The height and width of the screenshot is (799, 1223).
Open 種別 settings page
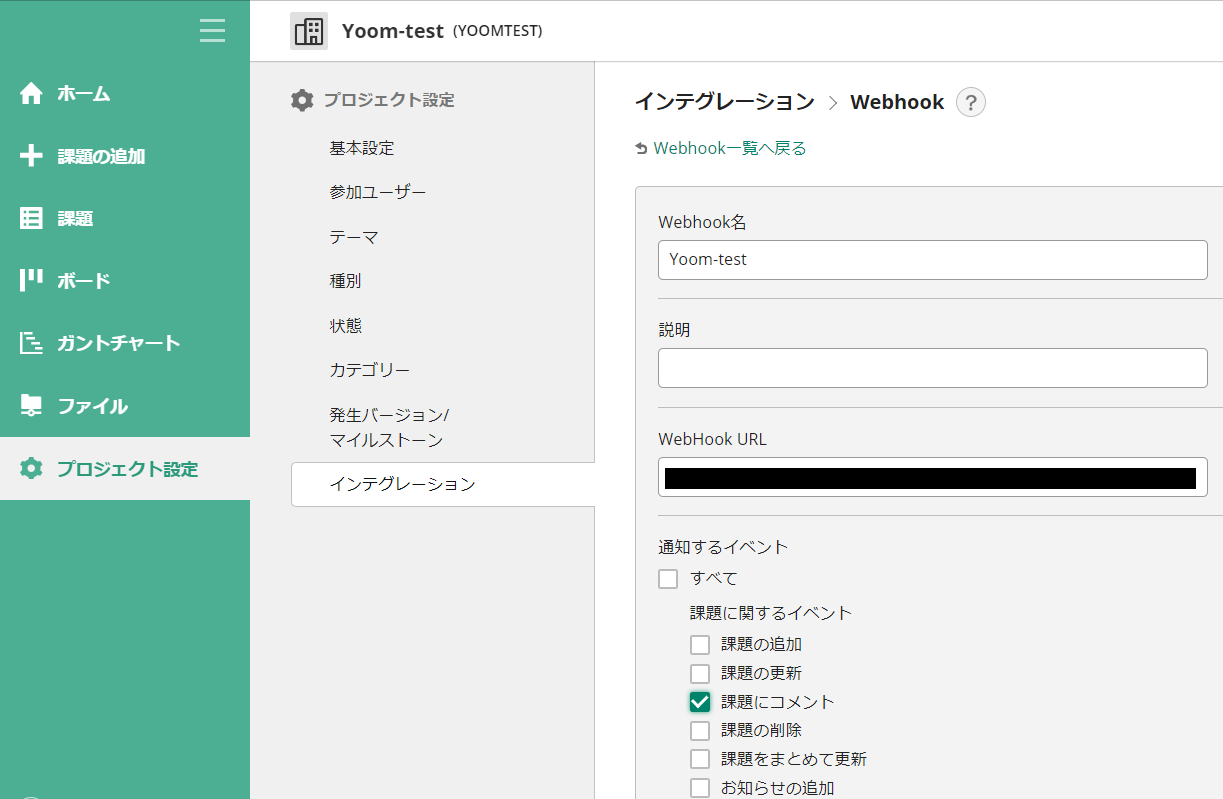[x=345, y=281]
